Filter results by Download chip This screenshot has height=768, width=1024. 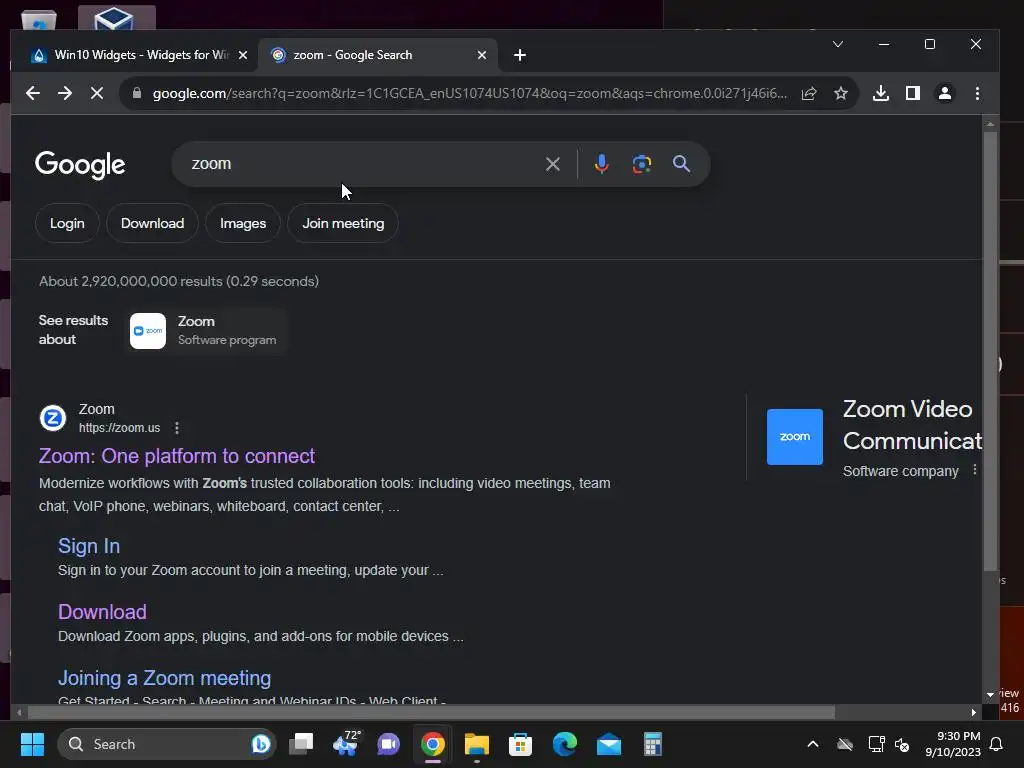(x=153, y=223)
